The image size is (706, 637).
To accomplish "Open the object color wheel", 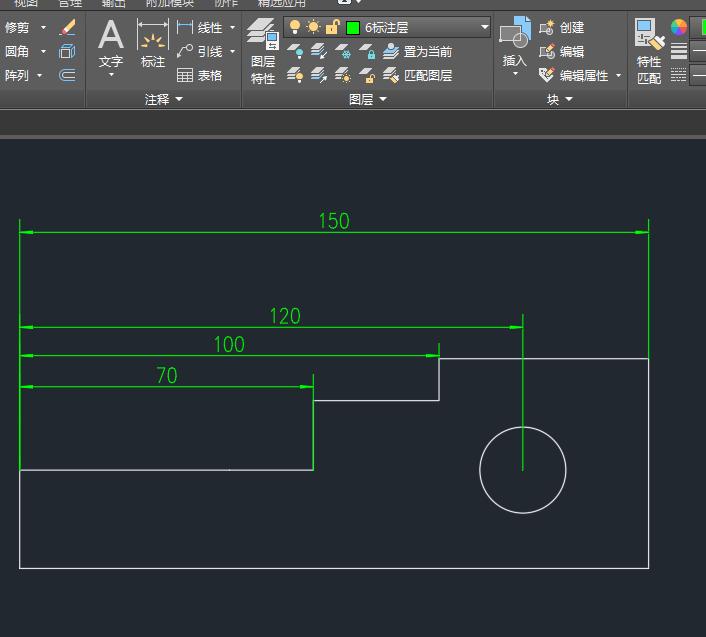I will tap(679, 27).
